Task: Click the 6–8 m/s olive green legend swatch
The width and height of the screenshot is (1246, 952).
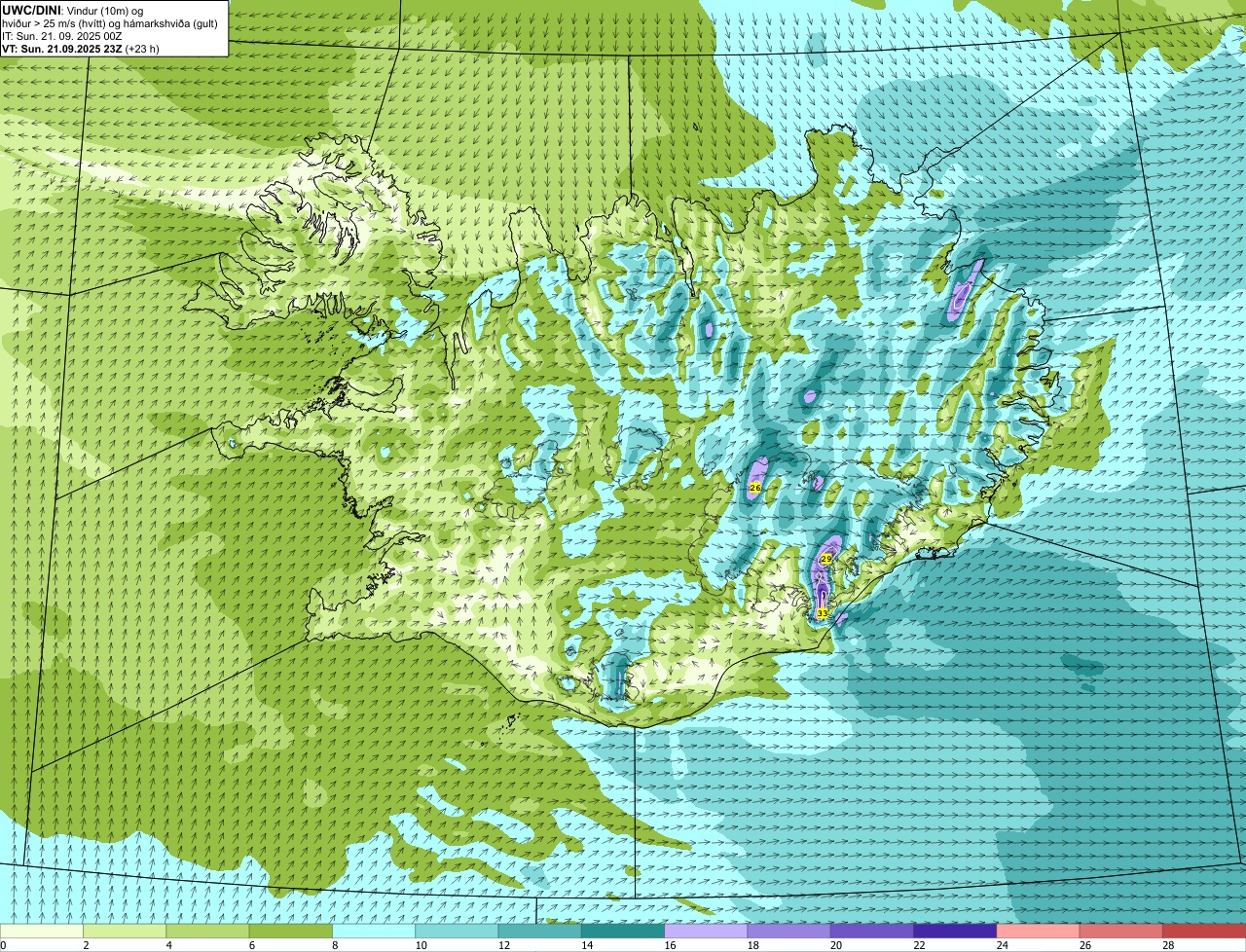Action: point(291,932)
